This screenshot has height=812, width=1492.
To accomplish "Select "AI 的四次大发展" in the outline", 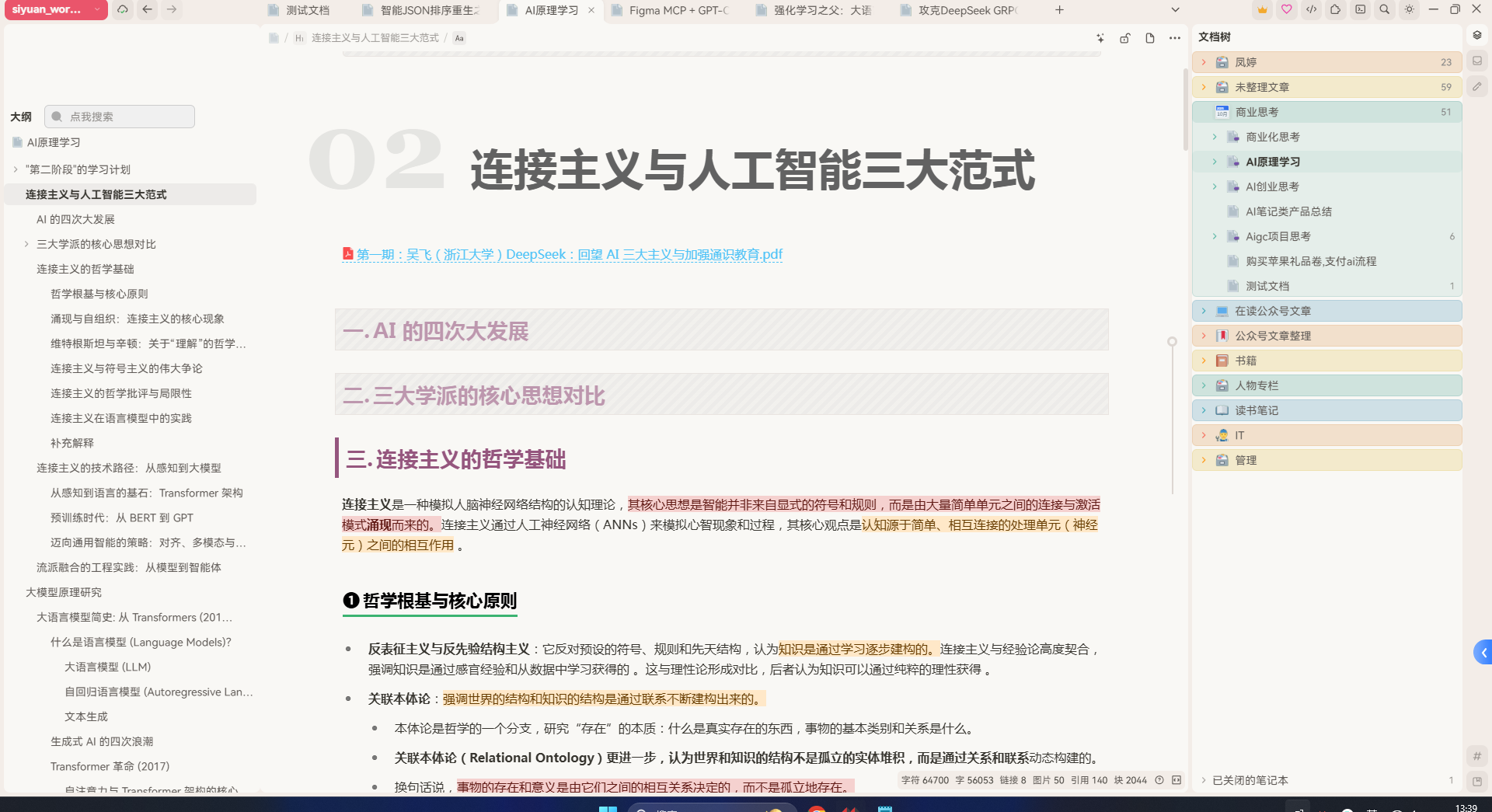I will point(75,219).
